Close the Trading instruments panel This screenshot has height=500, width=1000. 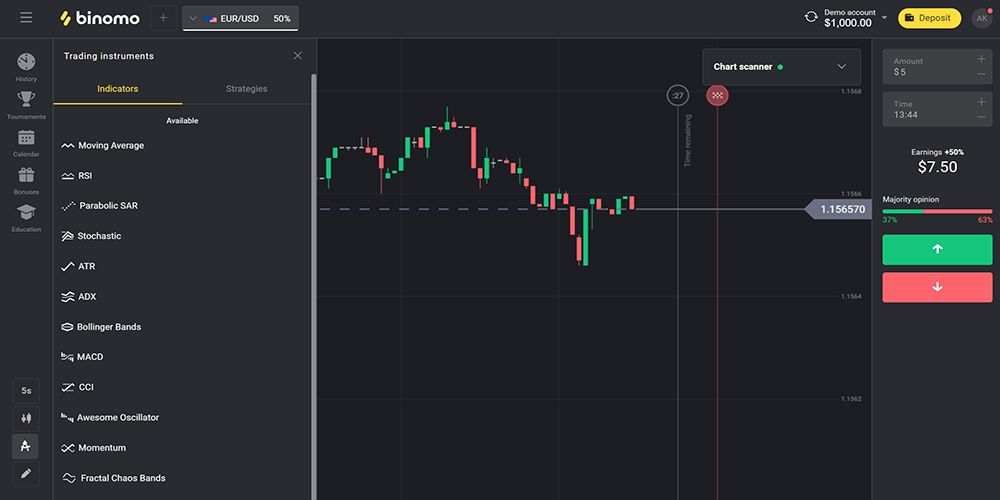tap(298, 56)
